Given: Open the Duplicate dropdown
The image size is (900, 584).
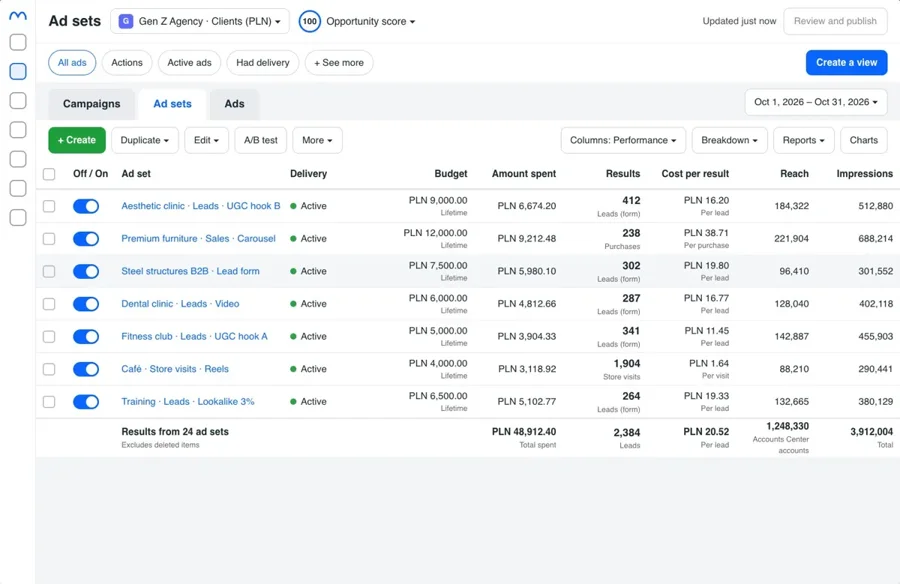Looking at the screenshot, I should click(145, 140).
